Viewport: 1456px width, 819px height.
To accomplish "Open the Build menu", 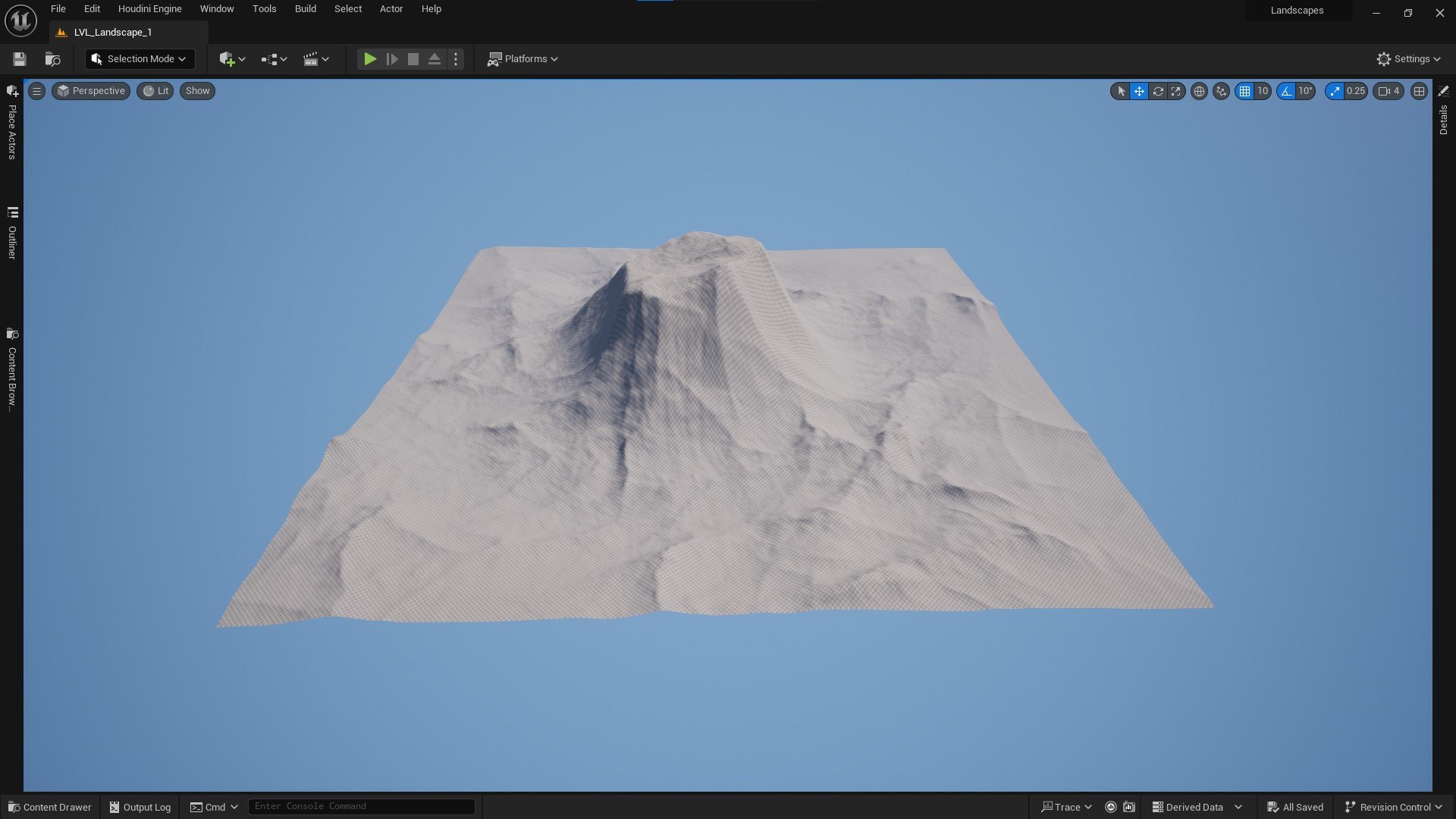I will (305, 9).
